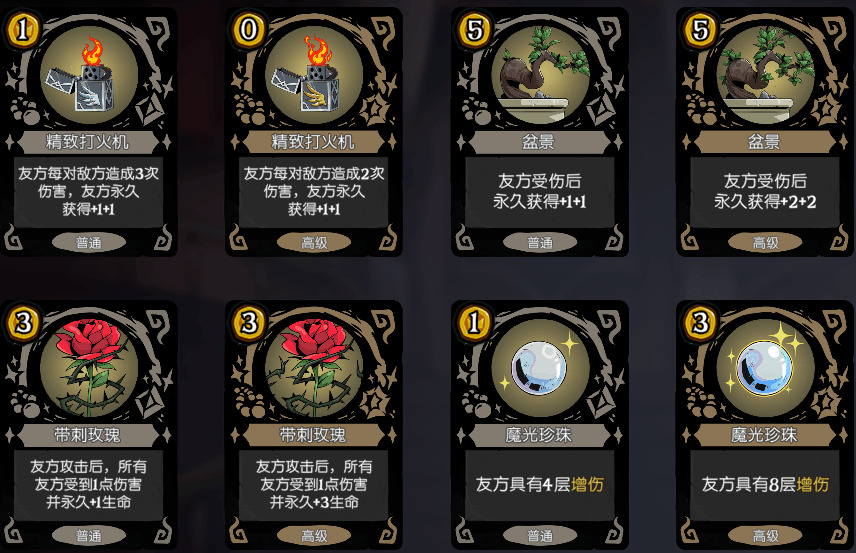Click the 高级 rarity tag under 精致打火机
This screenshot has height=553, width=856.
[x=314, y=242]
